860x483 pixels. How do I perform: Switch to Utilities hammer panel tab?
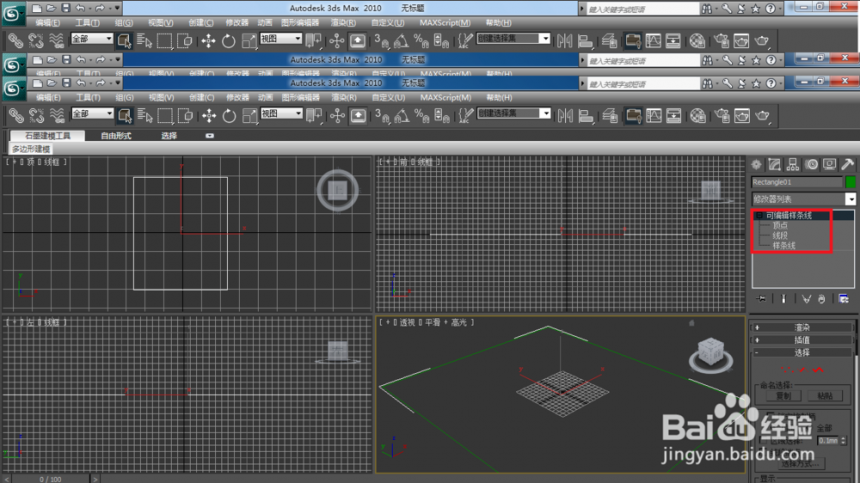pos(848,164)
